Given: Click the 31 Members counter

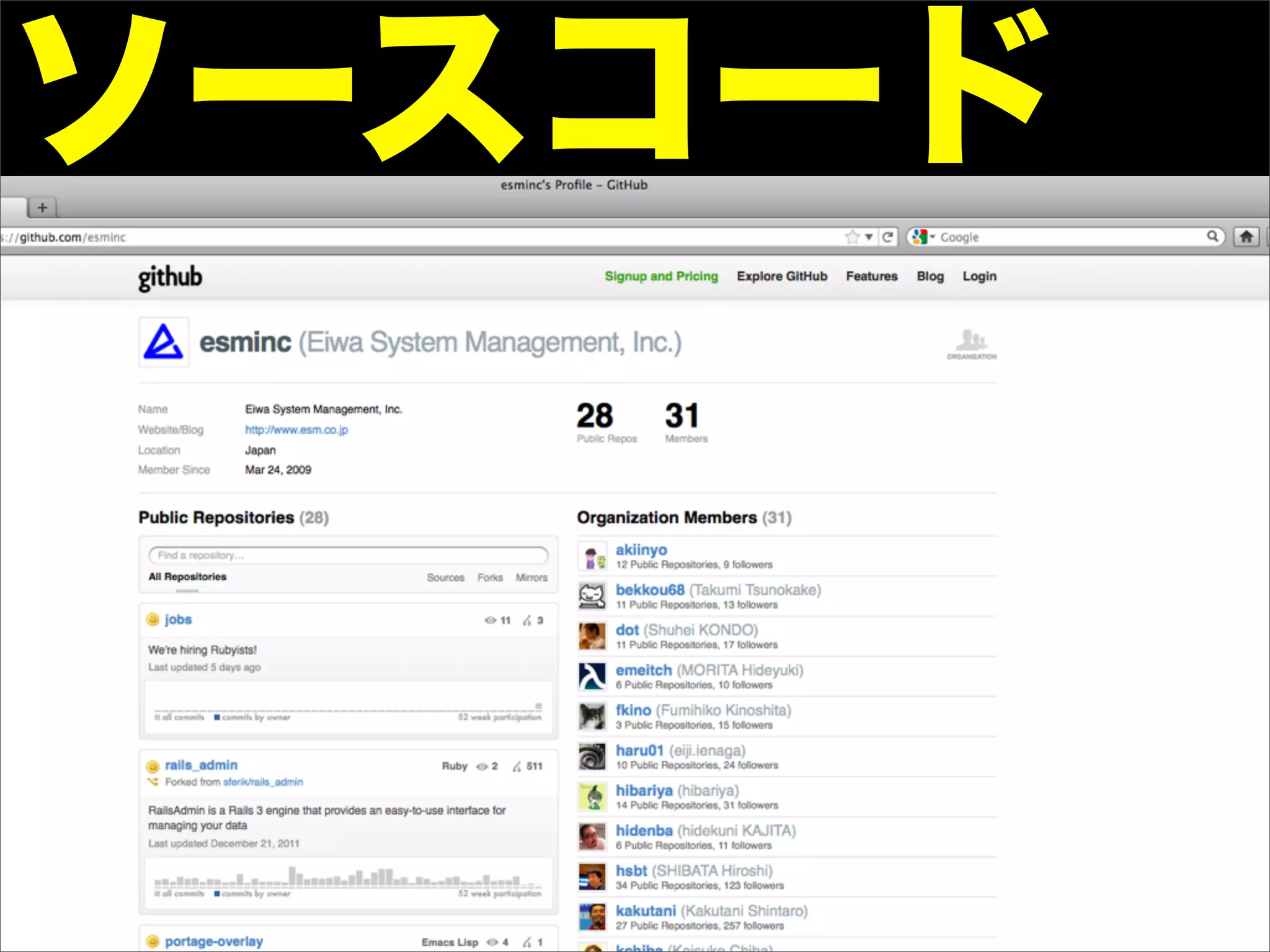Looking at the screenshot, I should coord(686,422).
